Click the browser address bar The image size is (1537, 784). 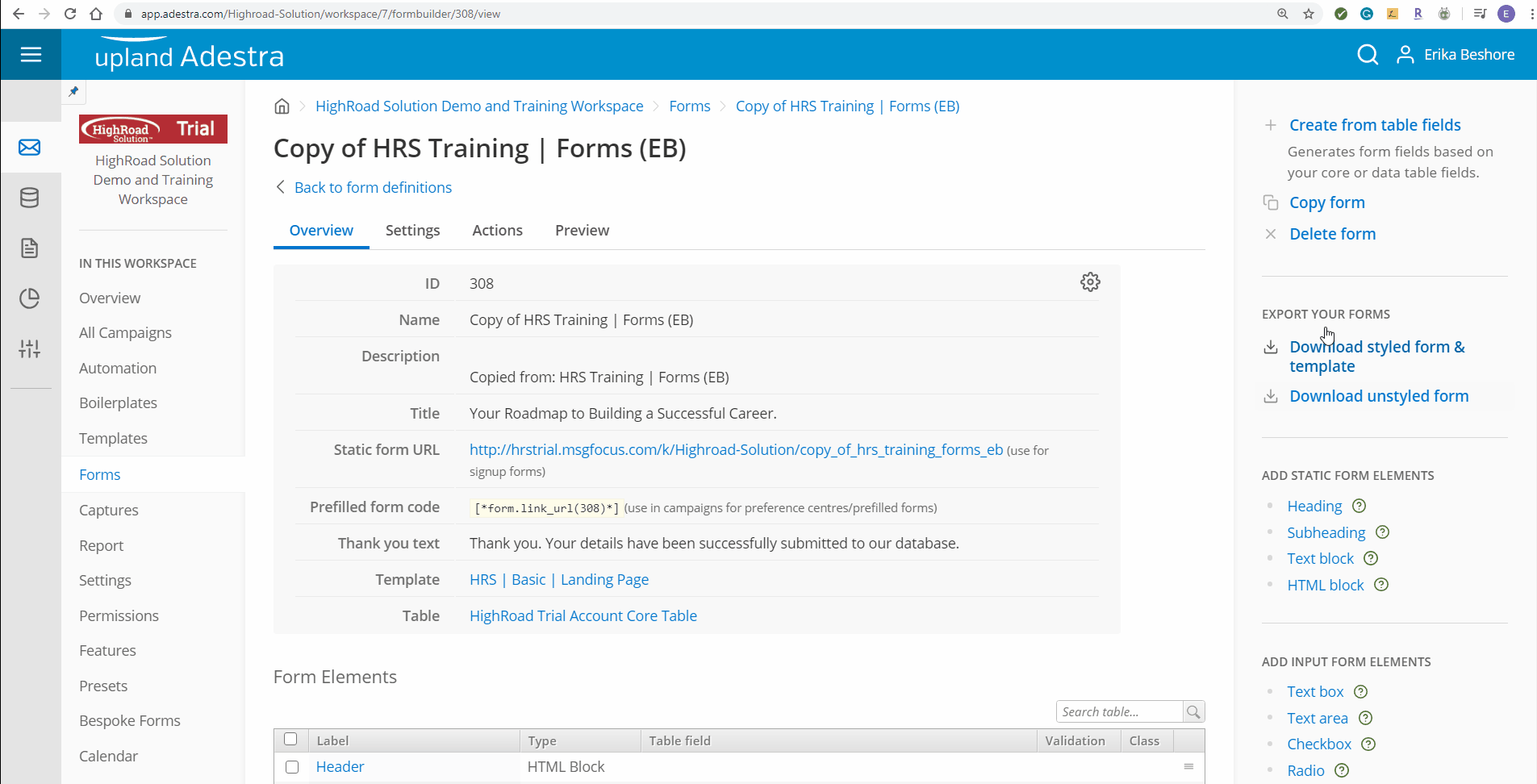coord(694,14)
